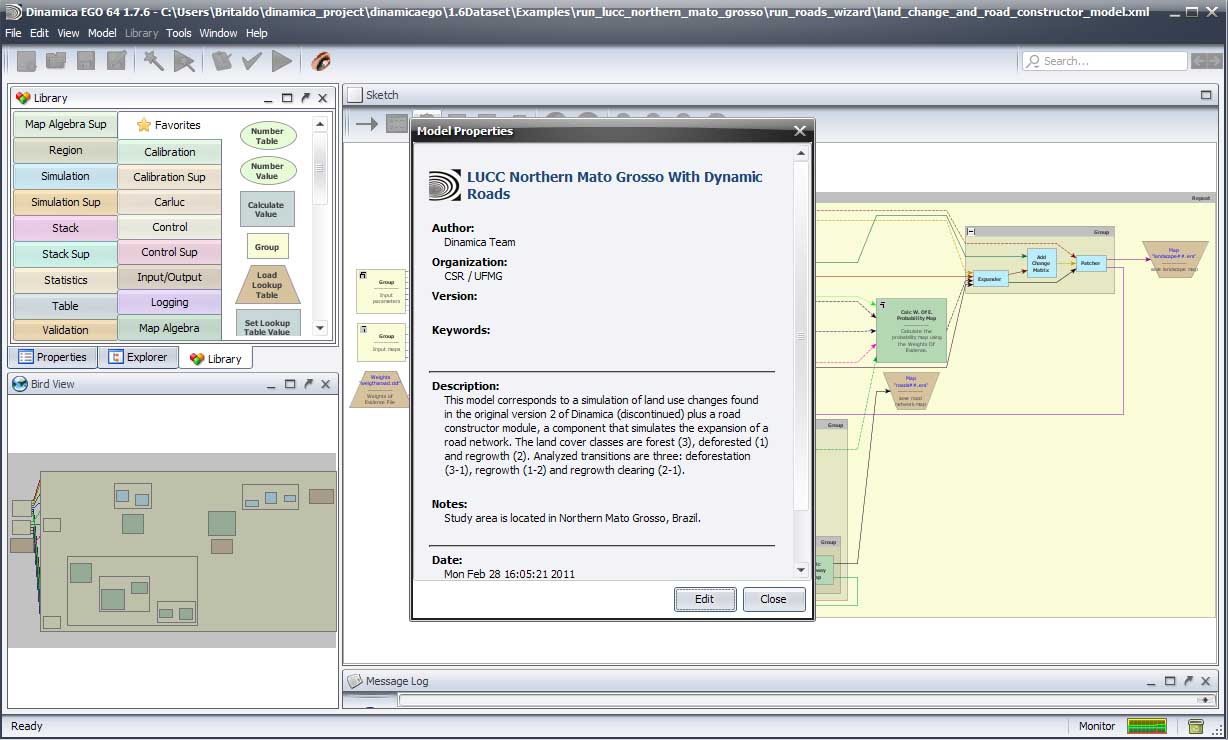Open the File menu
Viewport: 1228px width, 740px height.
tap(13, 33)
